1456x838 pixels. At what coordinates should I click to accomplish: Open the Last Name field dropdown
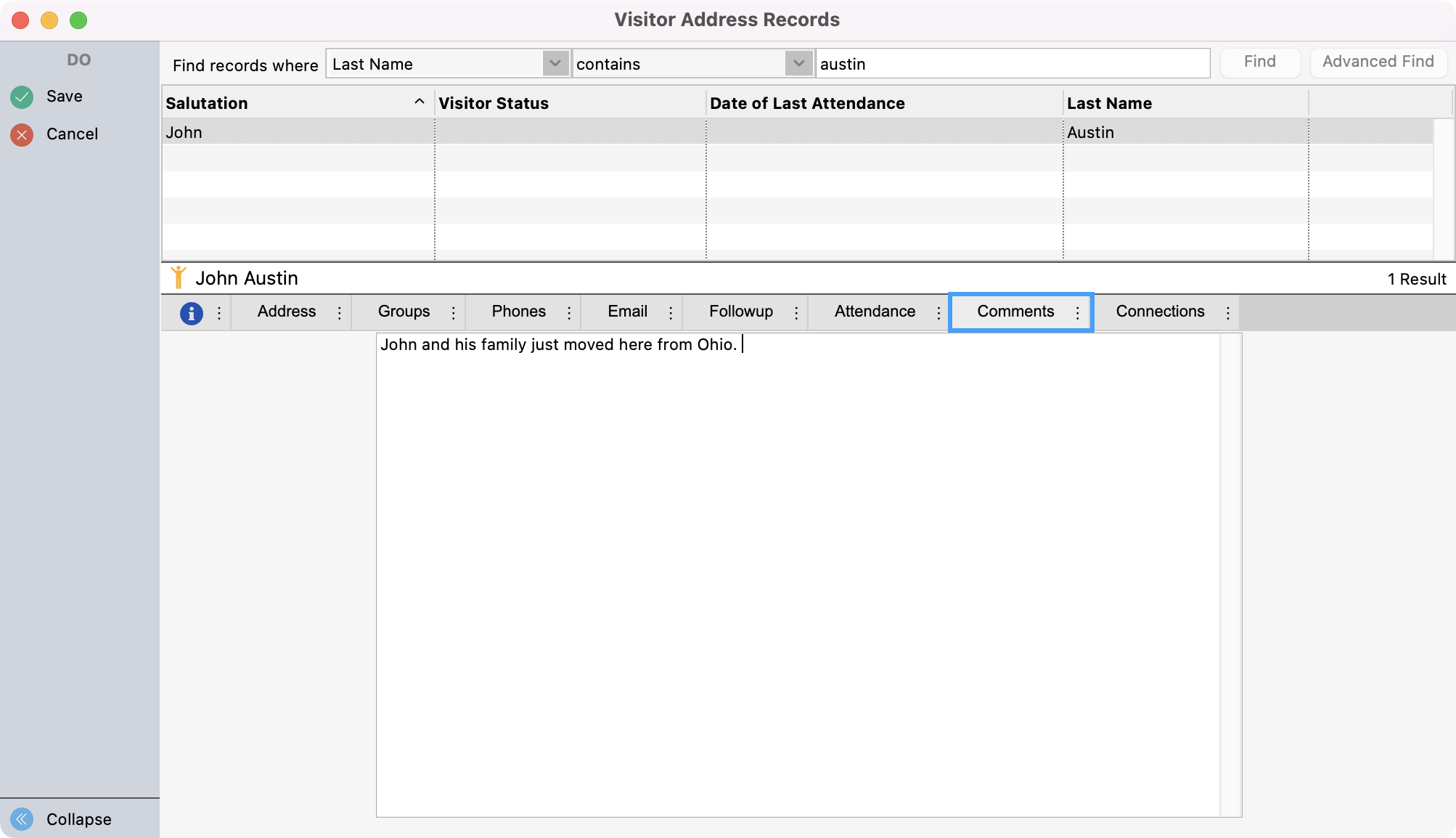click(556, 64)
